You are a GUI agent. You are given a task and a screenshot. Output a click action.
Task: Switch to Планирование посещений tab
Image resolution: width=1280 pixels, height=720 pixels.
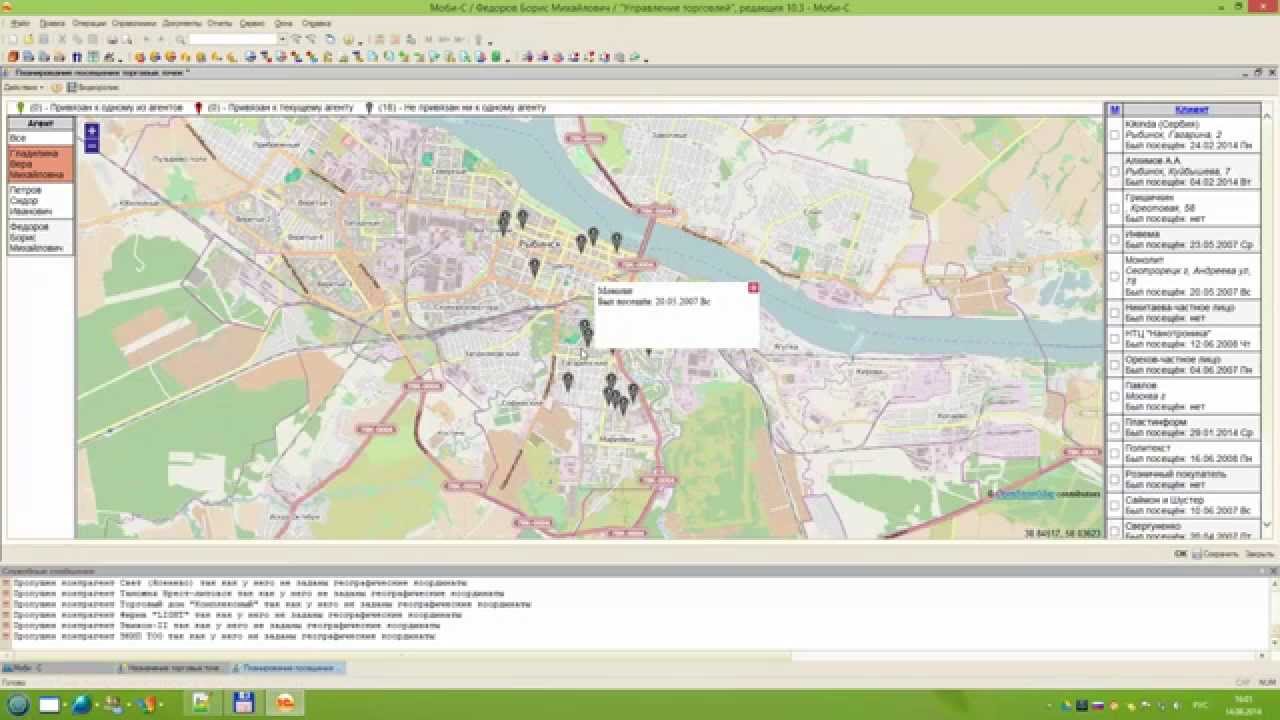[287, 667]
